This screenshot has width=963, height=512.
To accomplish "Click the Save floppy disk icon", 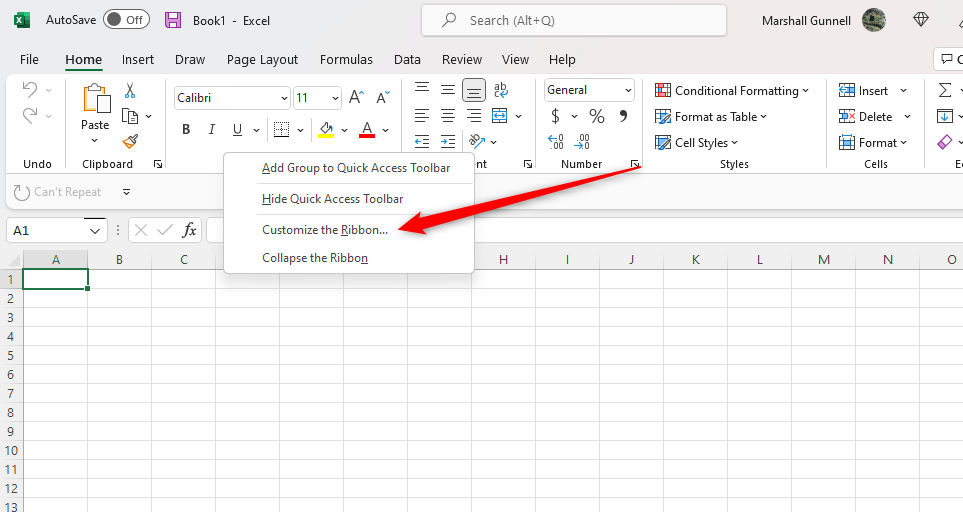I will point(173,20).
